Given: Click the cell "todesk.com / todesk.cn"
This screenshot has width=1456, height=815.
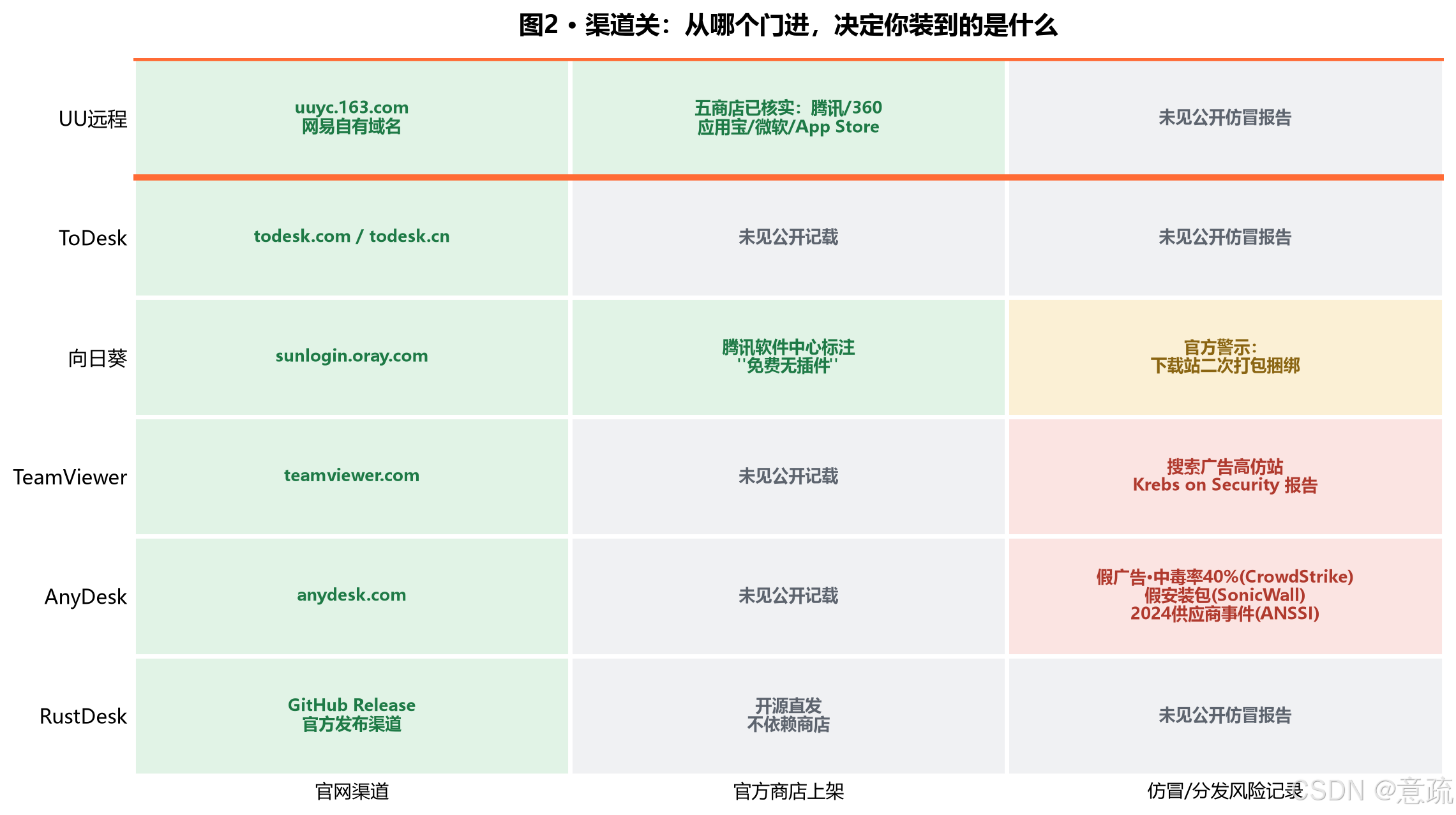Looking at the screenshot, I should coord(352,238).
